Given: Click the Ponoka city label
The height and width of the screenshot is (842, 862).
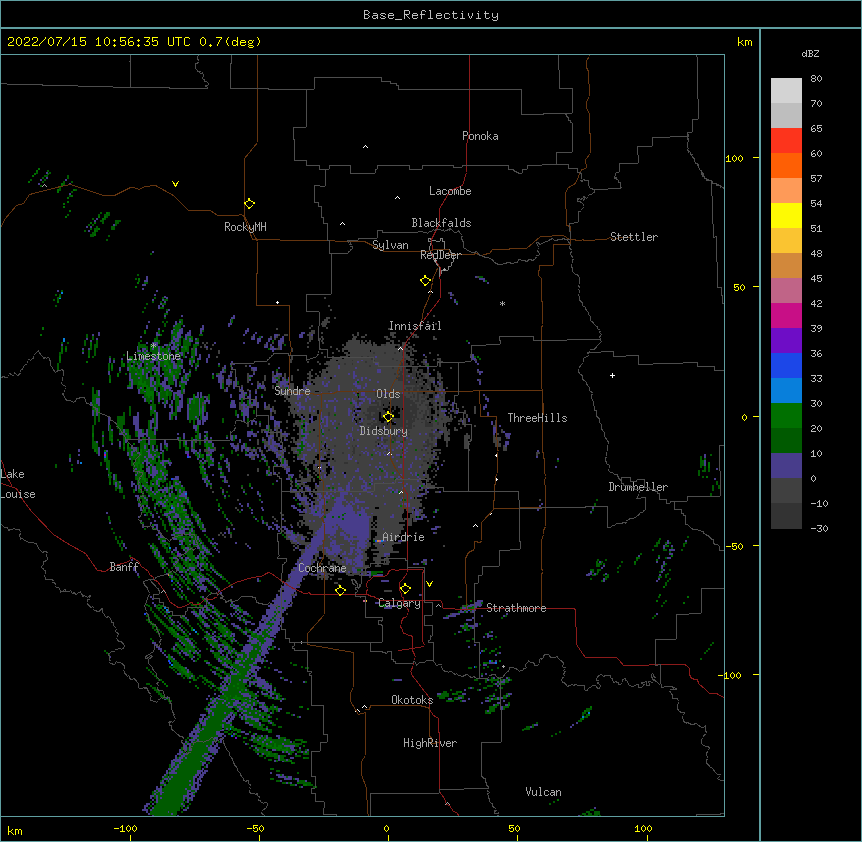Looking at the screenshot, I should point(480,136).
